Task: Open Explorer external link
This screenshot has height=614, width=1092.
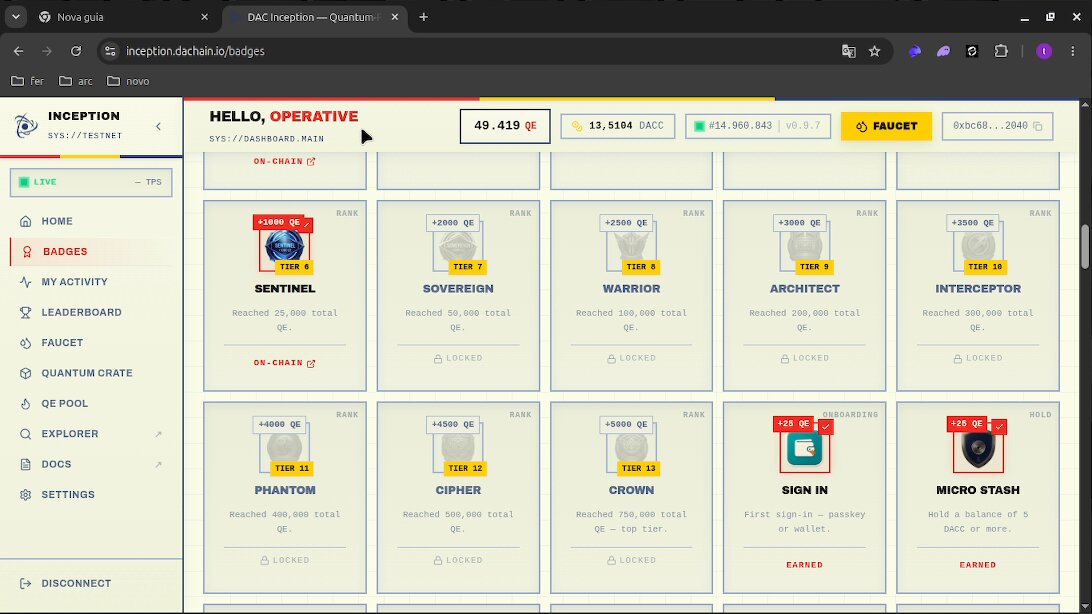Action: [x=91, y=434]
